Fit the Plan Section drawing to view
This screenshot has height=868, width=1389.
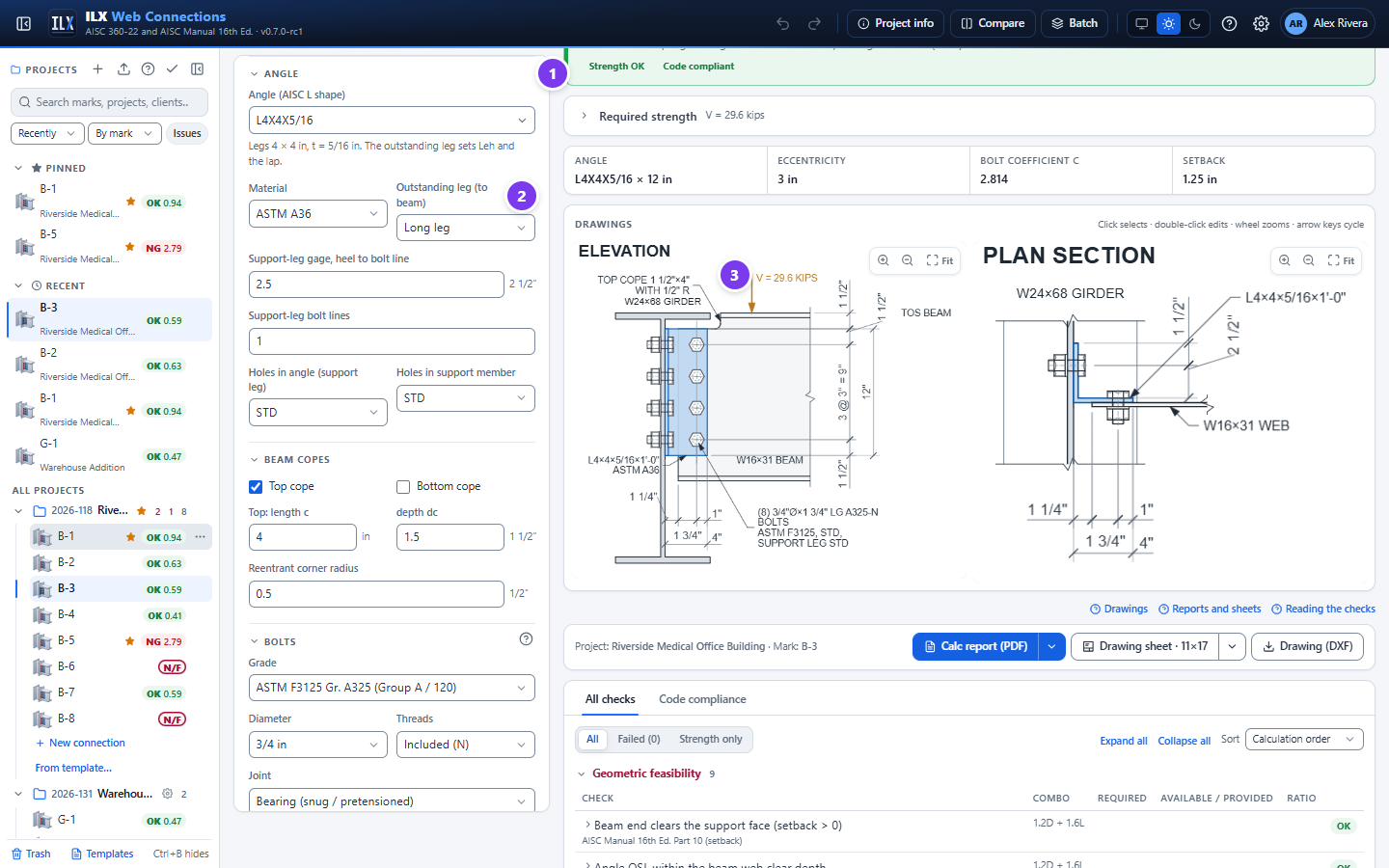[x=1341, y=260]
